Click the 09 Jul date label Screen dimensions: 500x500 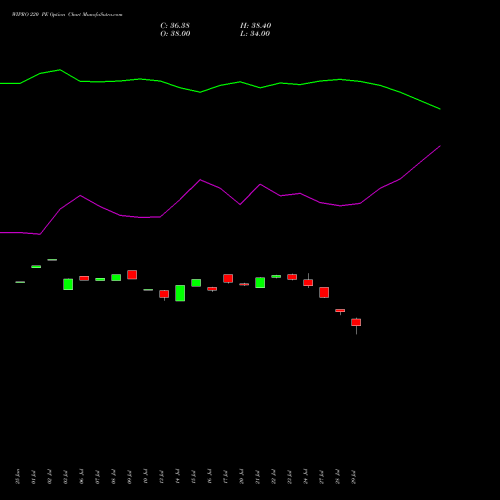click(x=129, y=477)
